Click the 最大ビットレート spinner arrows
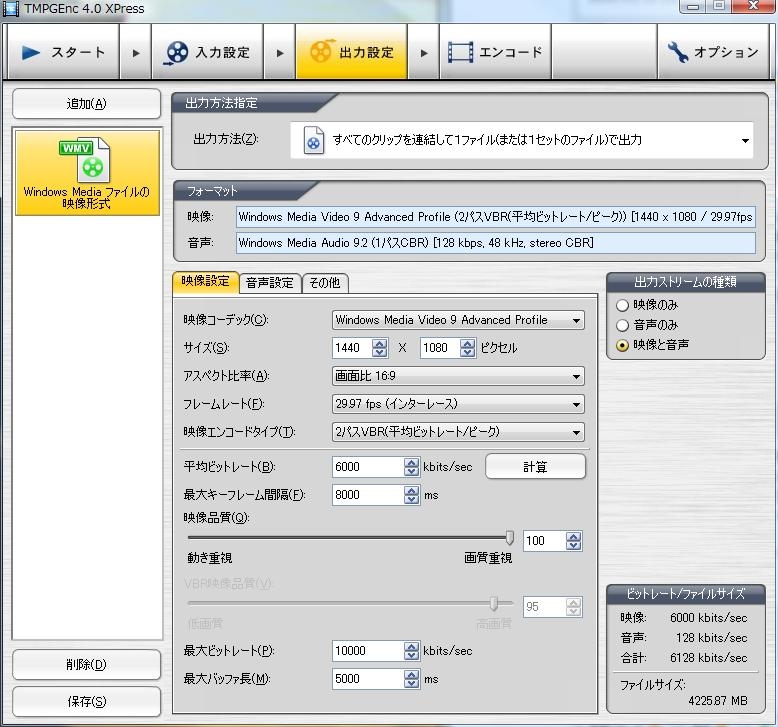The image size is (778, 727). tap(412, 651)
